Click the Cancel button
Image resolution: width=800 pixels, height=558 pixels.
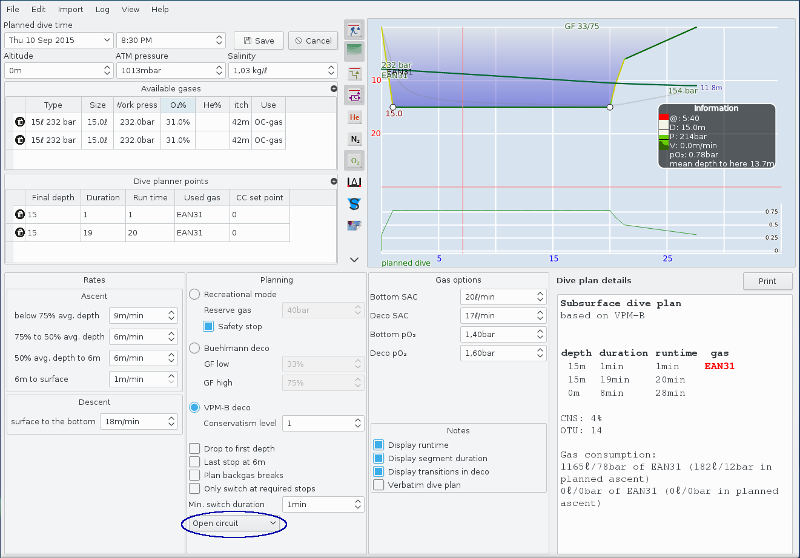click(x=313, y=40)
